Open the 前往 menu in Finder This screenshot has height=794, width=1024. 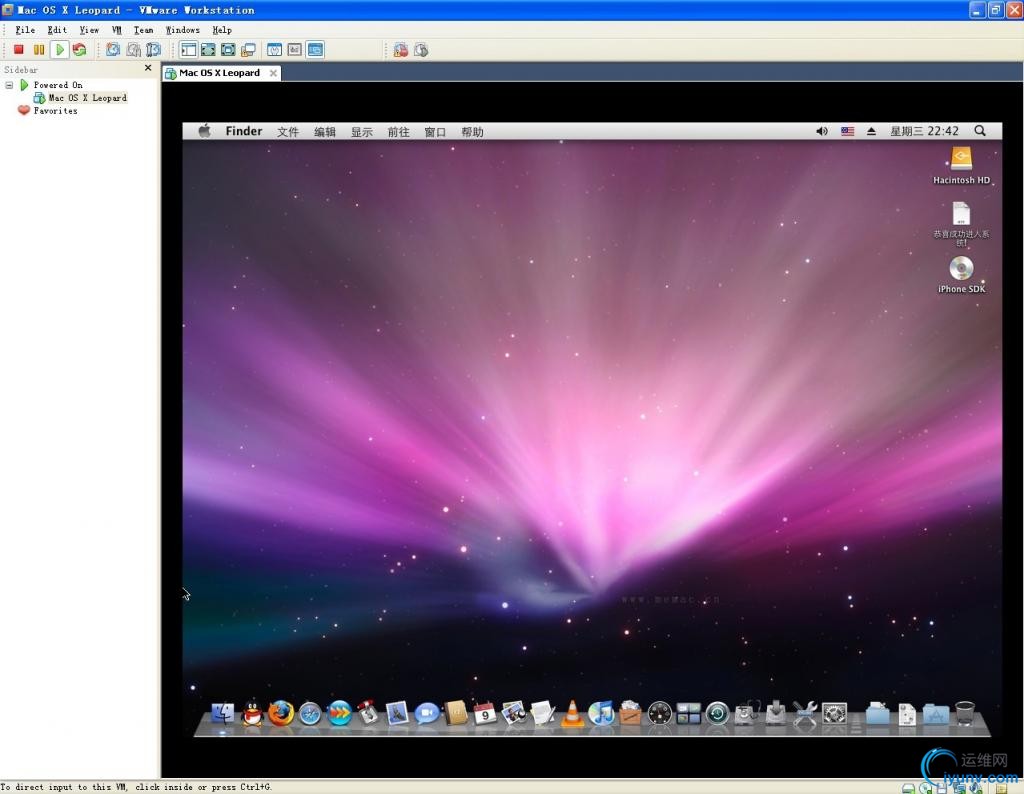click(398, 132)
